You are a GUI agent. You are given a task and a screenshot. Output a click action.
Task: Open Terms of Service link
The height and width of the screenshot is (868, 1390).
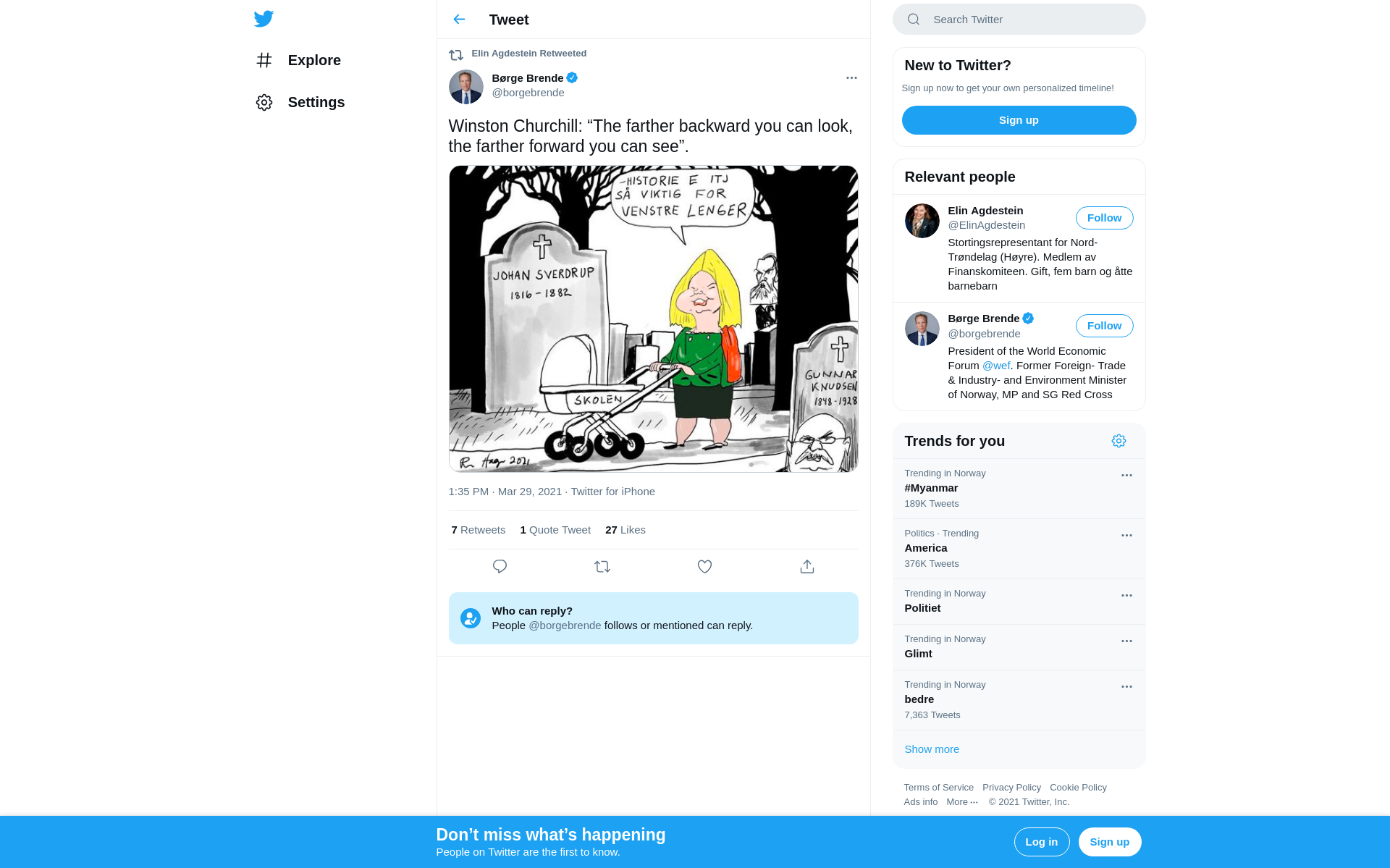939,788
